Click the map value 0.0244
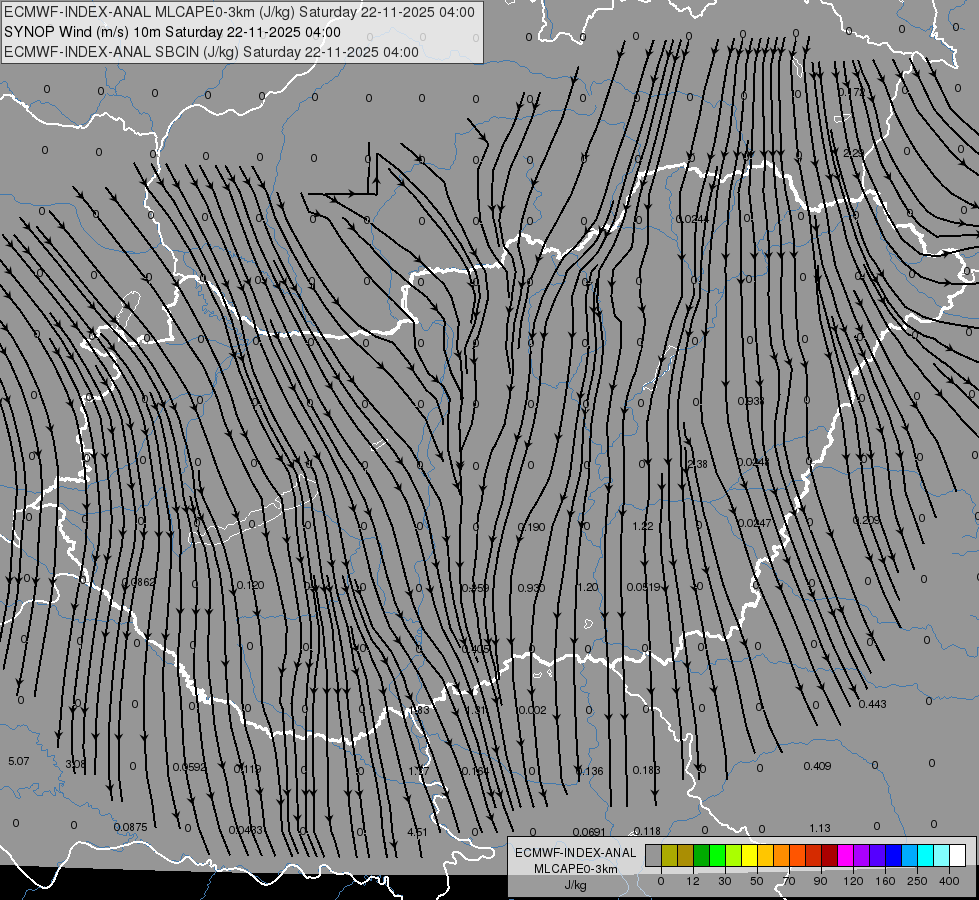 [692, 219]
